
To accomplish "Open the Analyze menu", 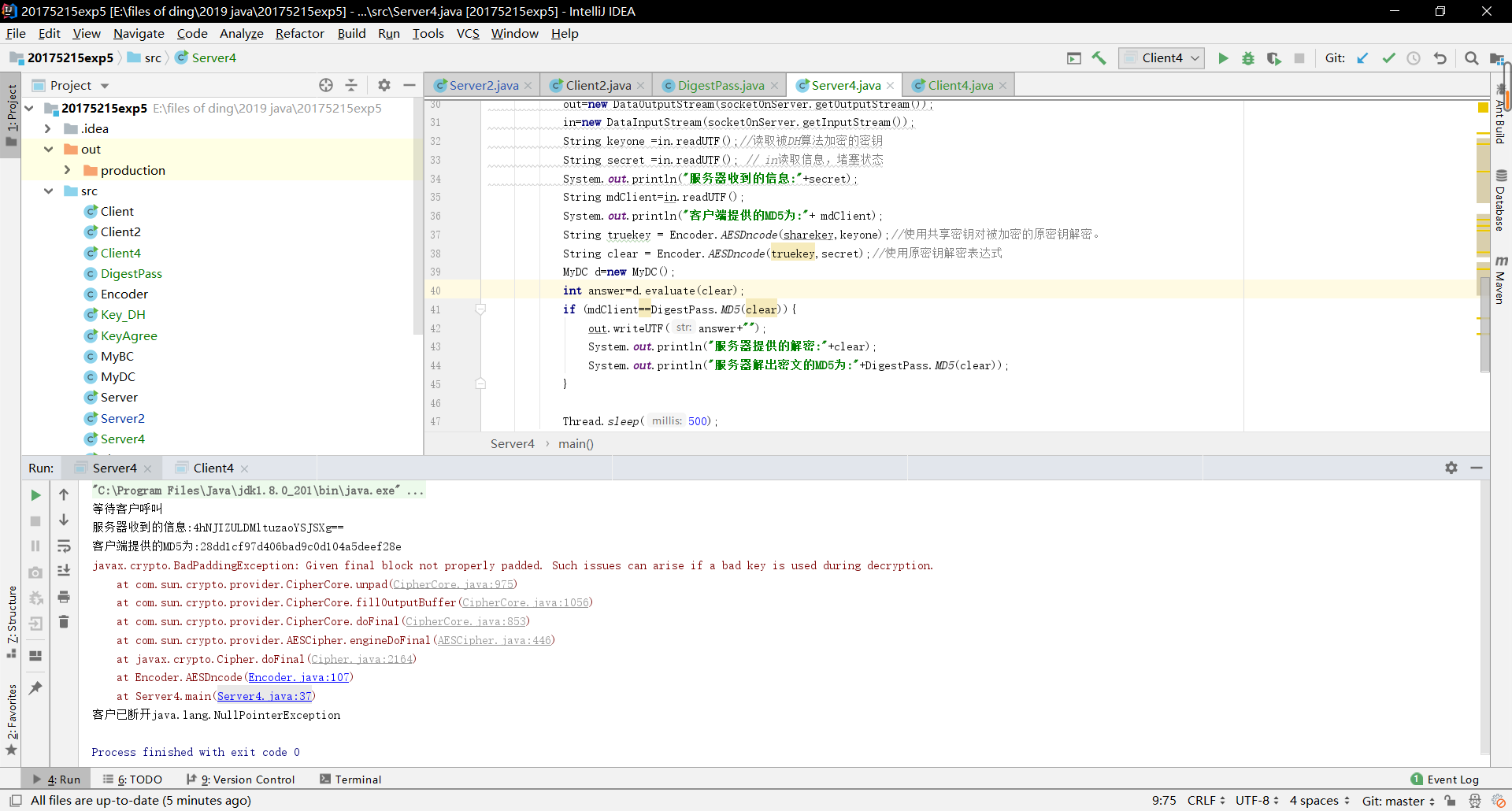I will point(242,34).
